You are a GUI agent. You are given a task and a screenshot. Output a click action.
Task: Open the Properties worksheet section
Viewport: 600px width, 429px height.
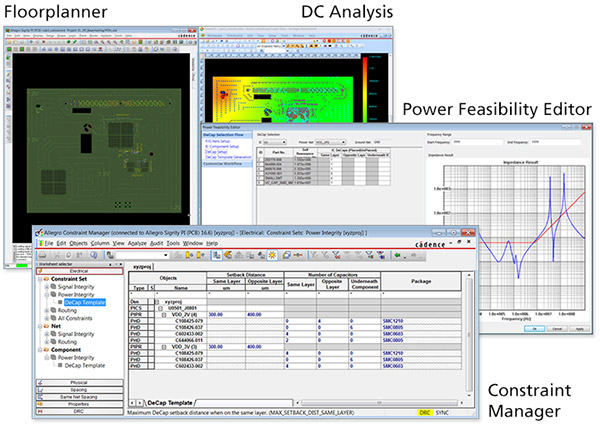[x=80, y=404]
